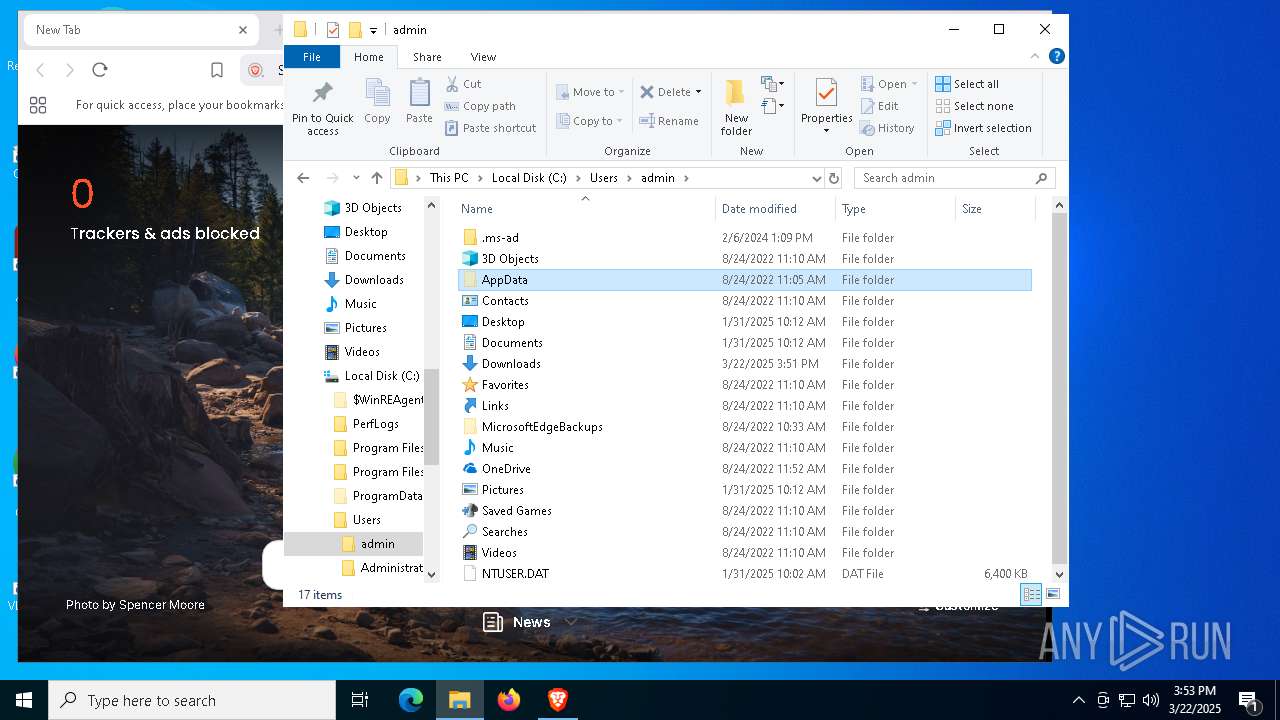The image size is (1280, 720).
Task: Click the Brave taskbar icon
Action: (558, 700)
